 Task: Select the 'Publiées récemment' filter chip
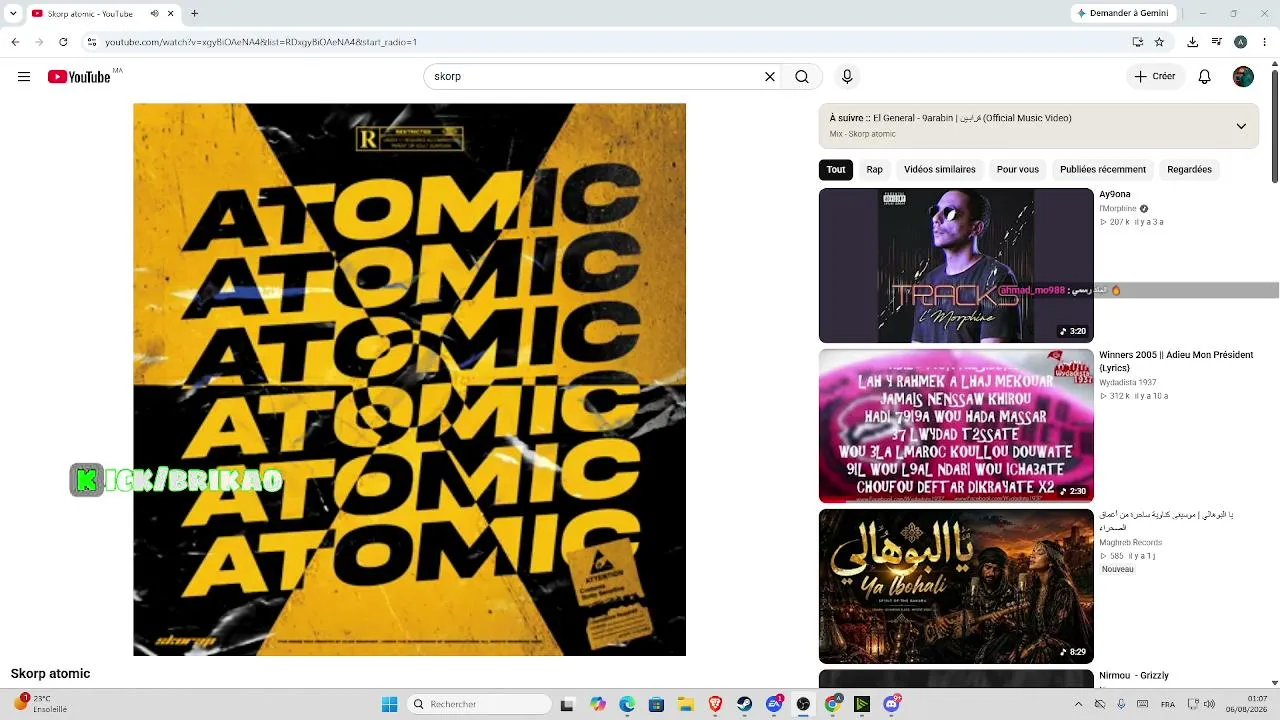(x=1103, y=169)
